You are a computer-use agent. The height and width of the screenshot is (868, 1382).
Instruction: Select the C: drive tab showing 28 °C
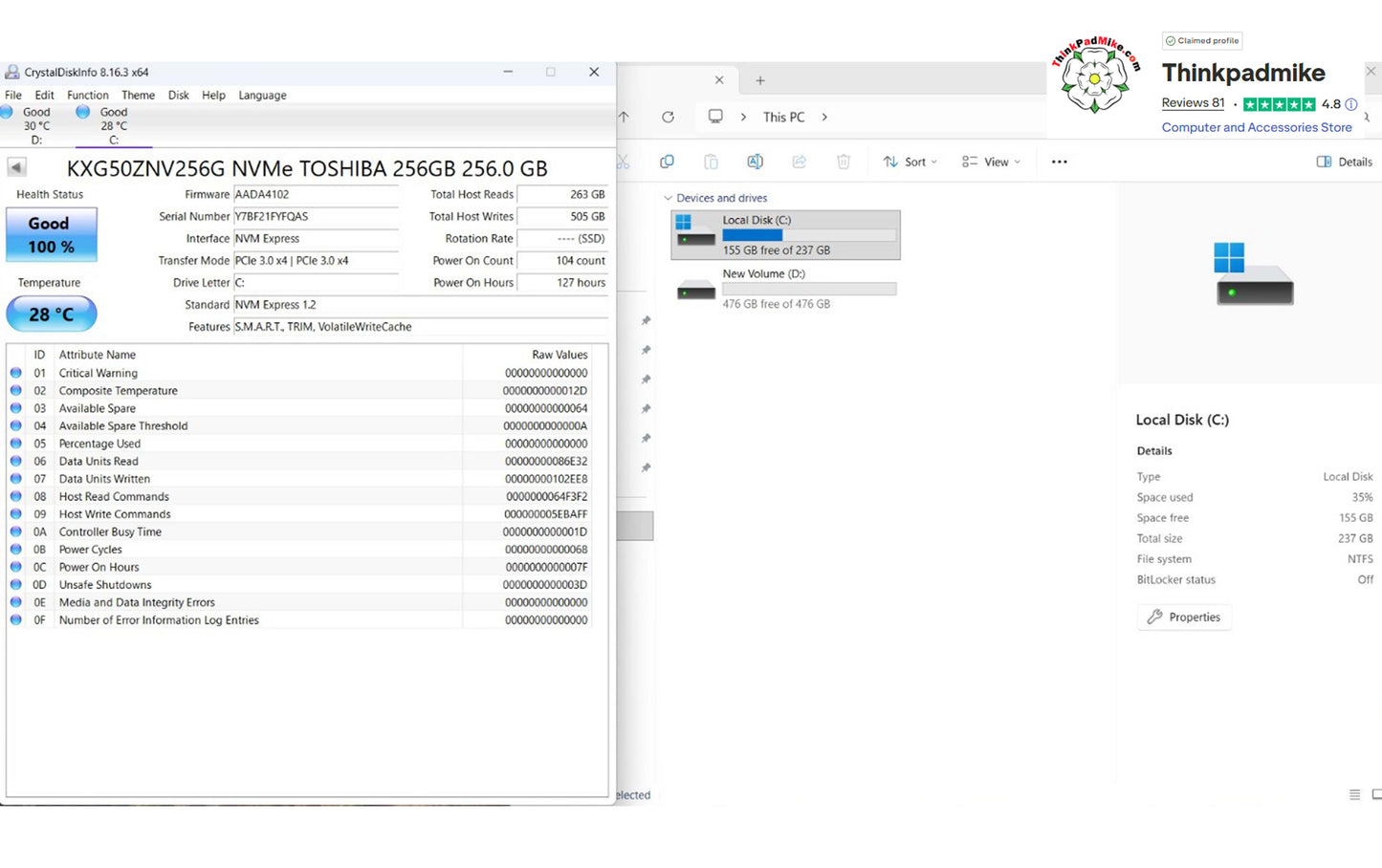point(113,125)
